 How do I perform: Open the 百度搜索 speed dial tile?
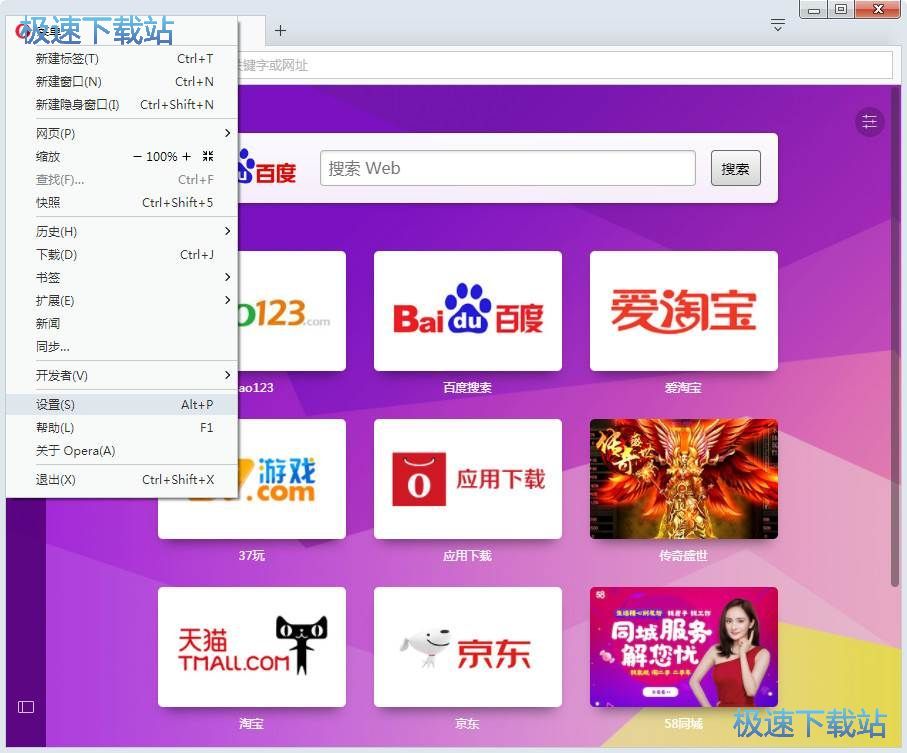[x=468, y=311]
